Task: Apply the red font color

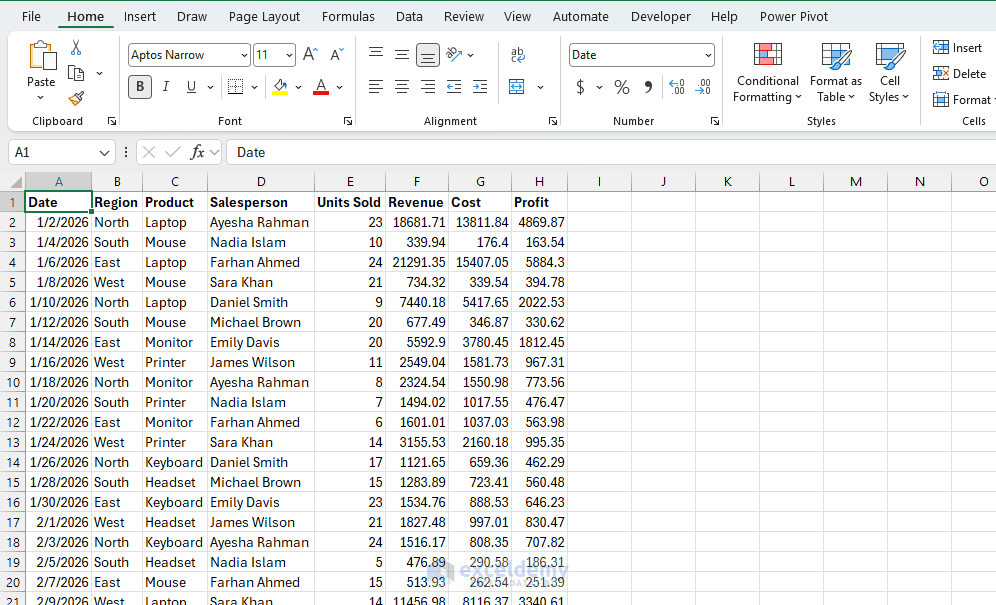Action: [x=321, y=87]
